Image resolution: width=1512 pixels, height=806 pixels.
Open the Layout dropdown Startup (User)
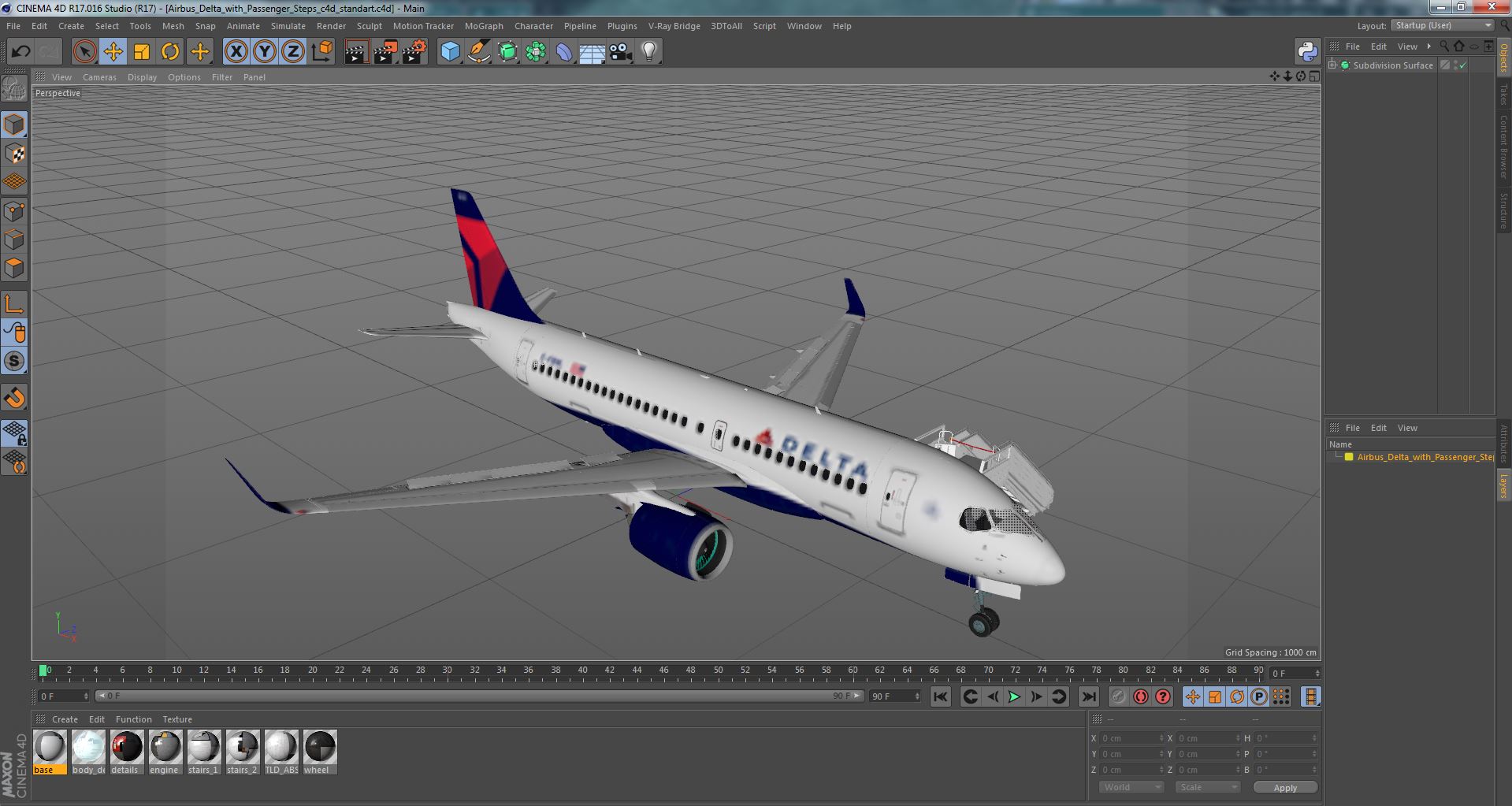[1443, 26]
